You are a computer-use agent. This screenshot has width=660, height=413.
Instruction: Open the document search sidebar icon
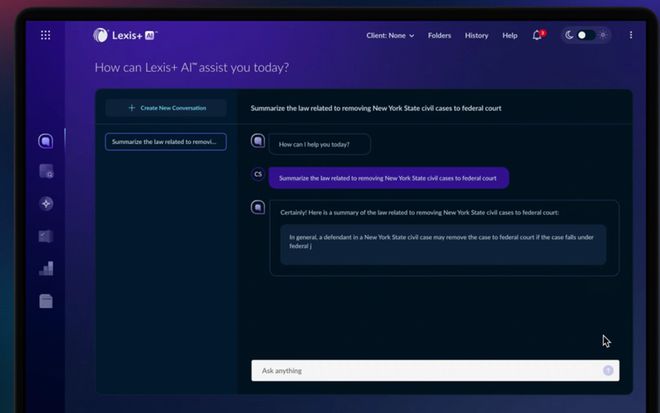pyautogui.click(x=46, y=172)
